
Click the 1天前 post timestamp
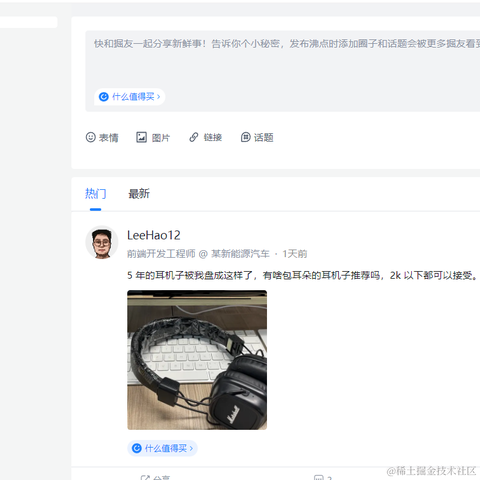(295, 254)
